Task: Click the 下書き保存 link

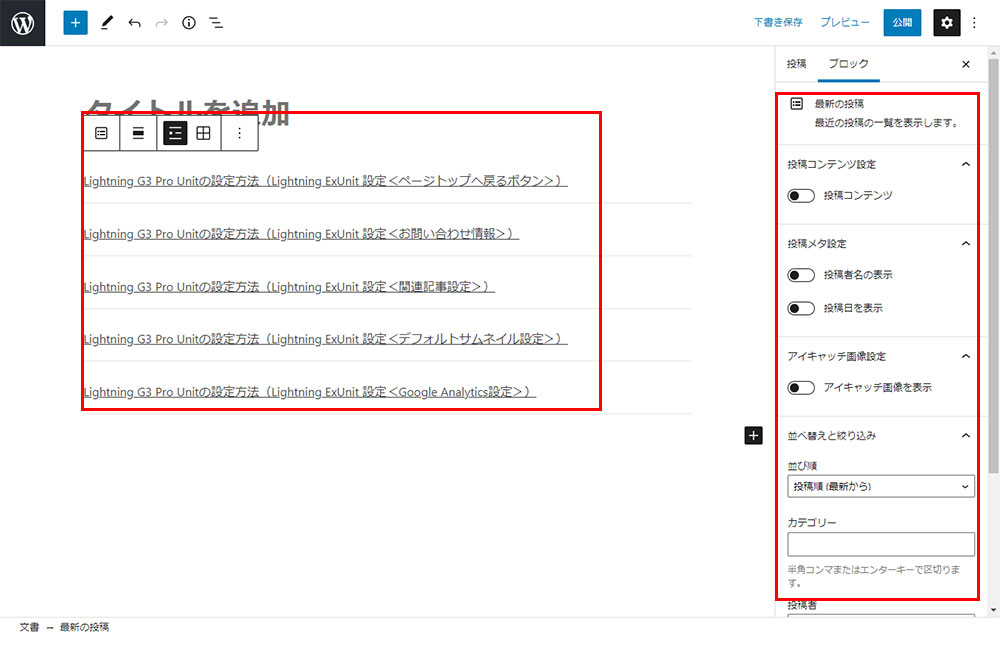Action: click(x=778, y=22)
